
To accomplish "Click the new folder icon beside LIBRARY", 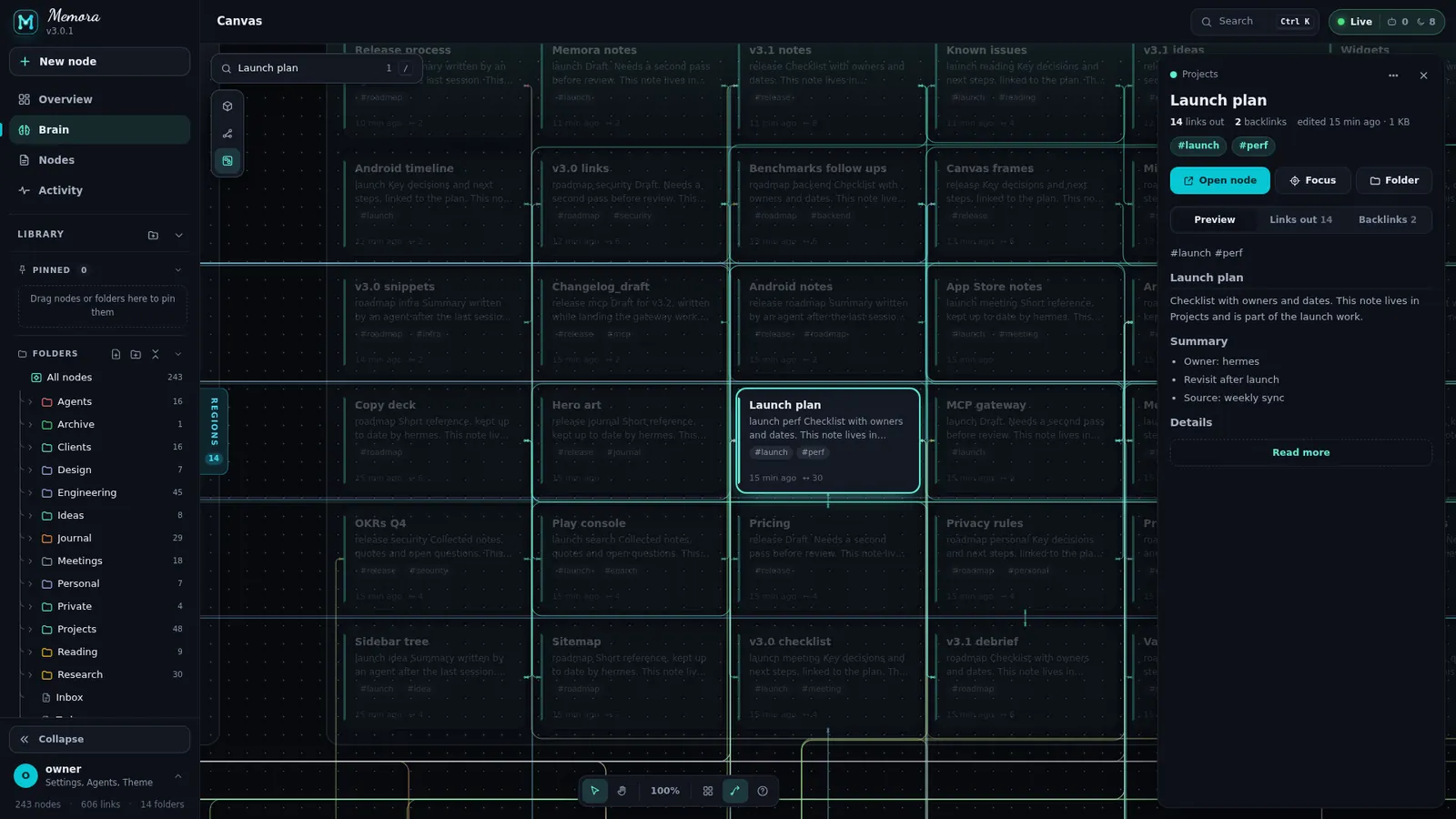I will point(153,235).
